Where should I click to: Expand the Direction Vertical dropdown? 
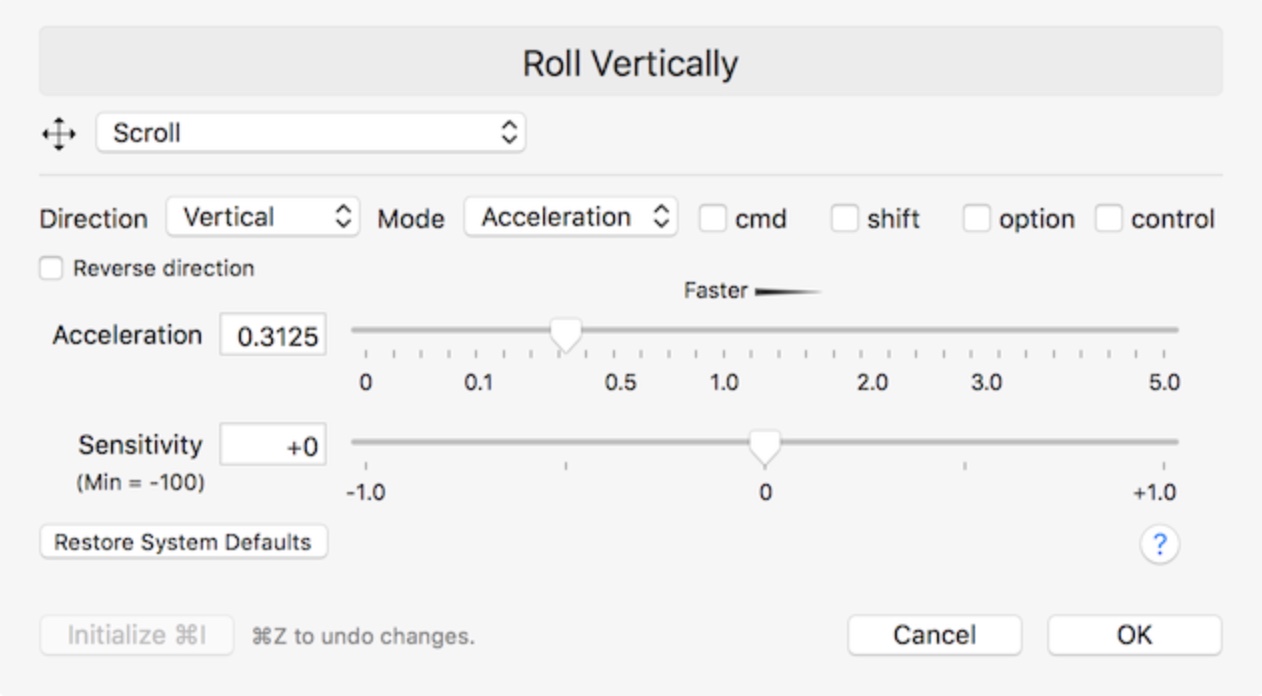(x=262, y=218)
